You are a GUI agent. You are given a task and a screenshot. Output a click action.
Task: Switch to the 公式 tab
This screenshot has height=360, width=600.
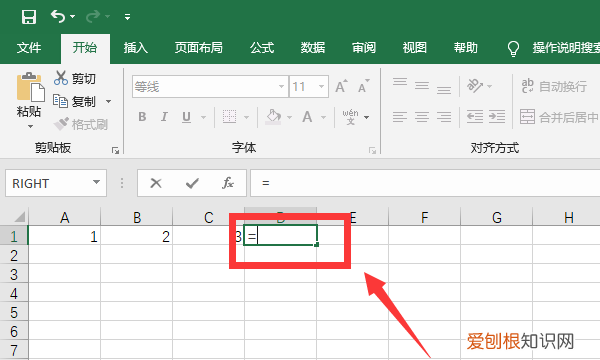point(262,48)
